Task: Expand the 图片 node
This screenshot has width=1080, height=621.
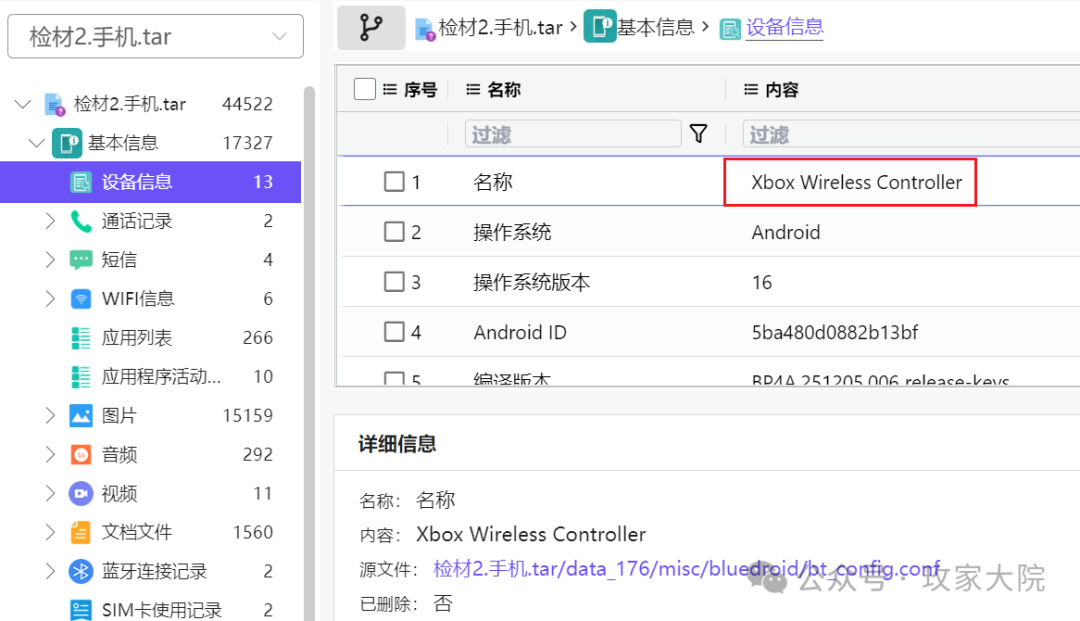Action: click(50, 416)
